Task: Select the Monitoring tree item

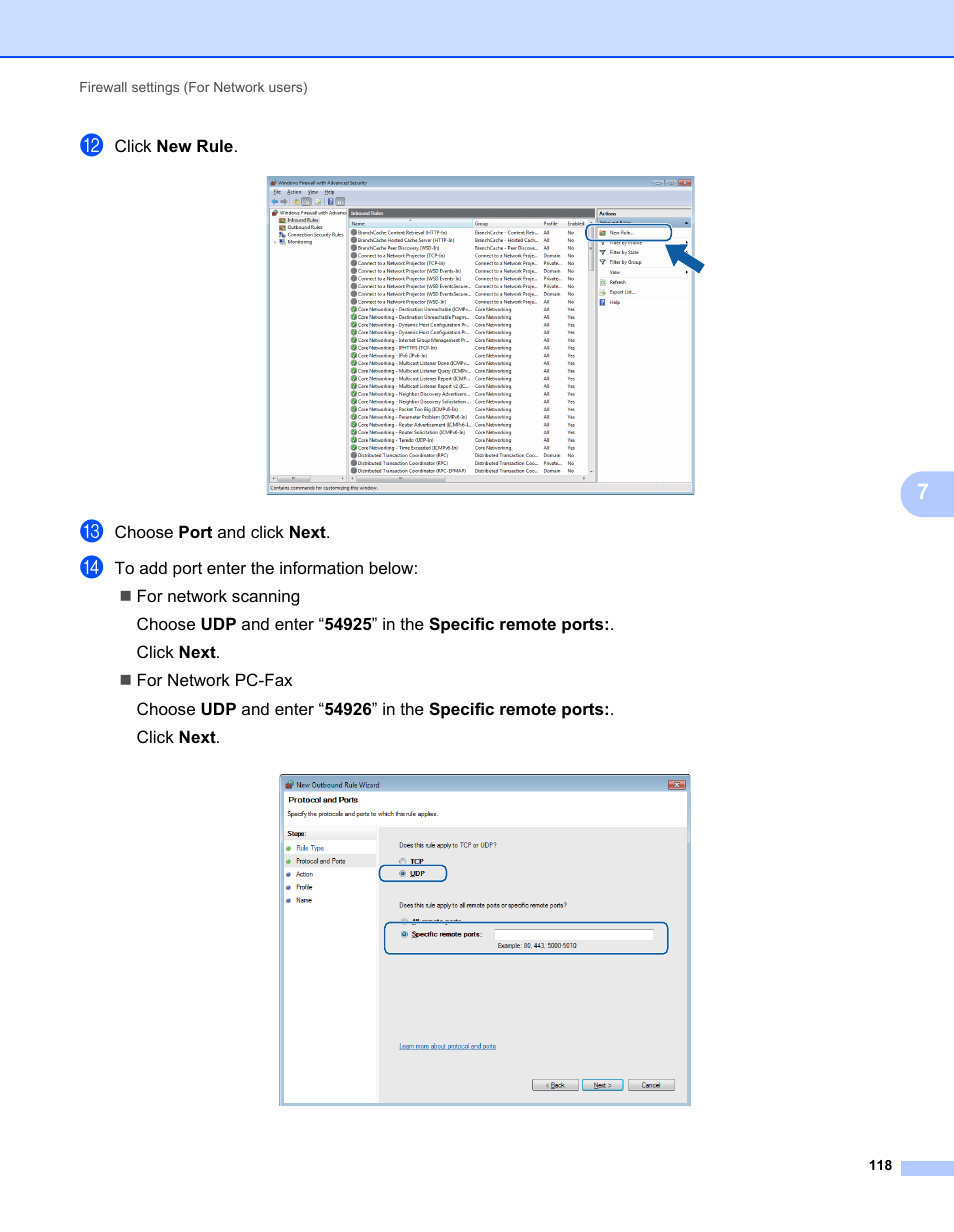Action: coord(300,242)
